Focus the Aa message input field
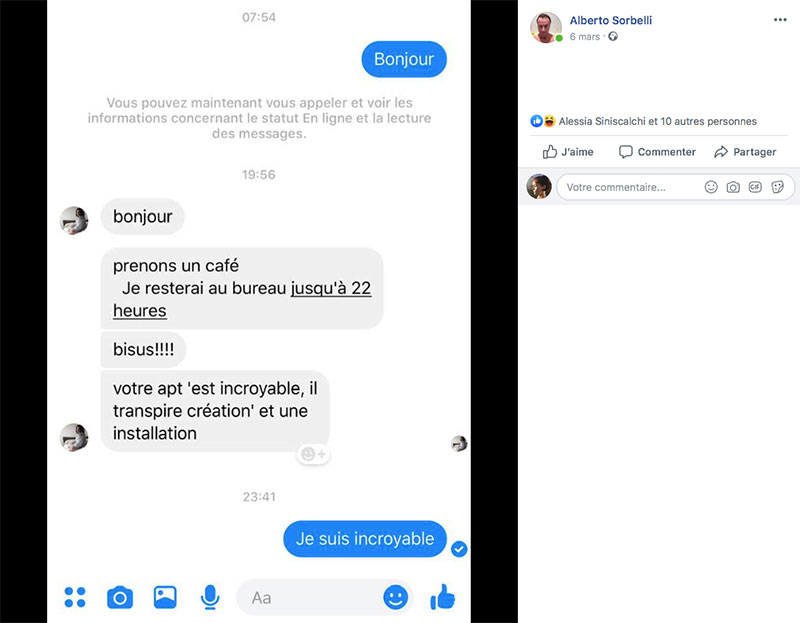Screen dimensions: 800x623 [x=311, y=597]
